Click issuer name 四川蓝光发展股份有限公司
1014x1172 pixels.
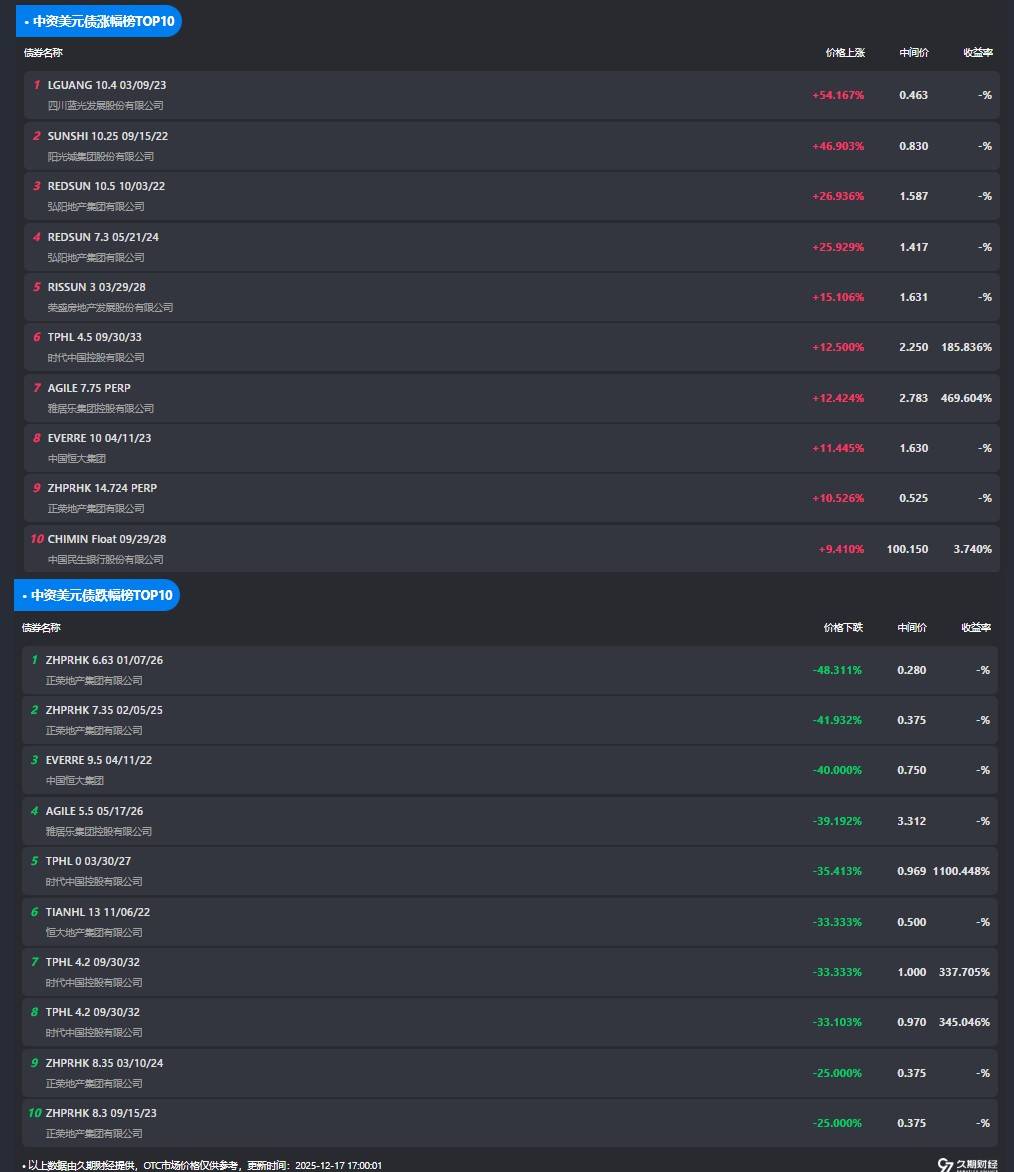click(105, 106)
